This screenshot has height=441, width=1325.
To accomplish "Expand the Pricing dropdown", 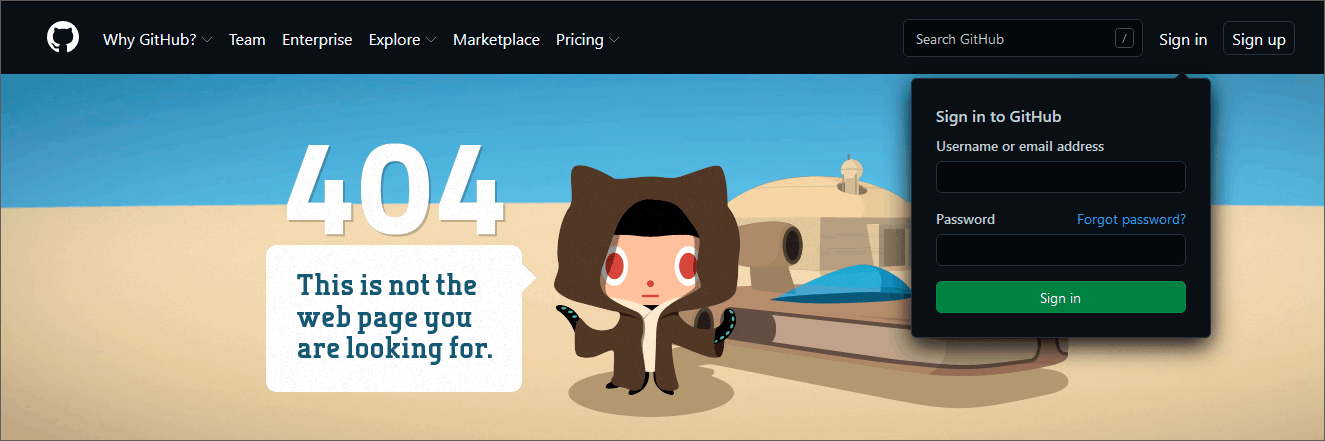I will point(587,40).
